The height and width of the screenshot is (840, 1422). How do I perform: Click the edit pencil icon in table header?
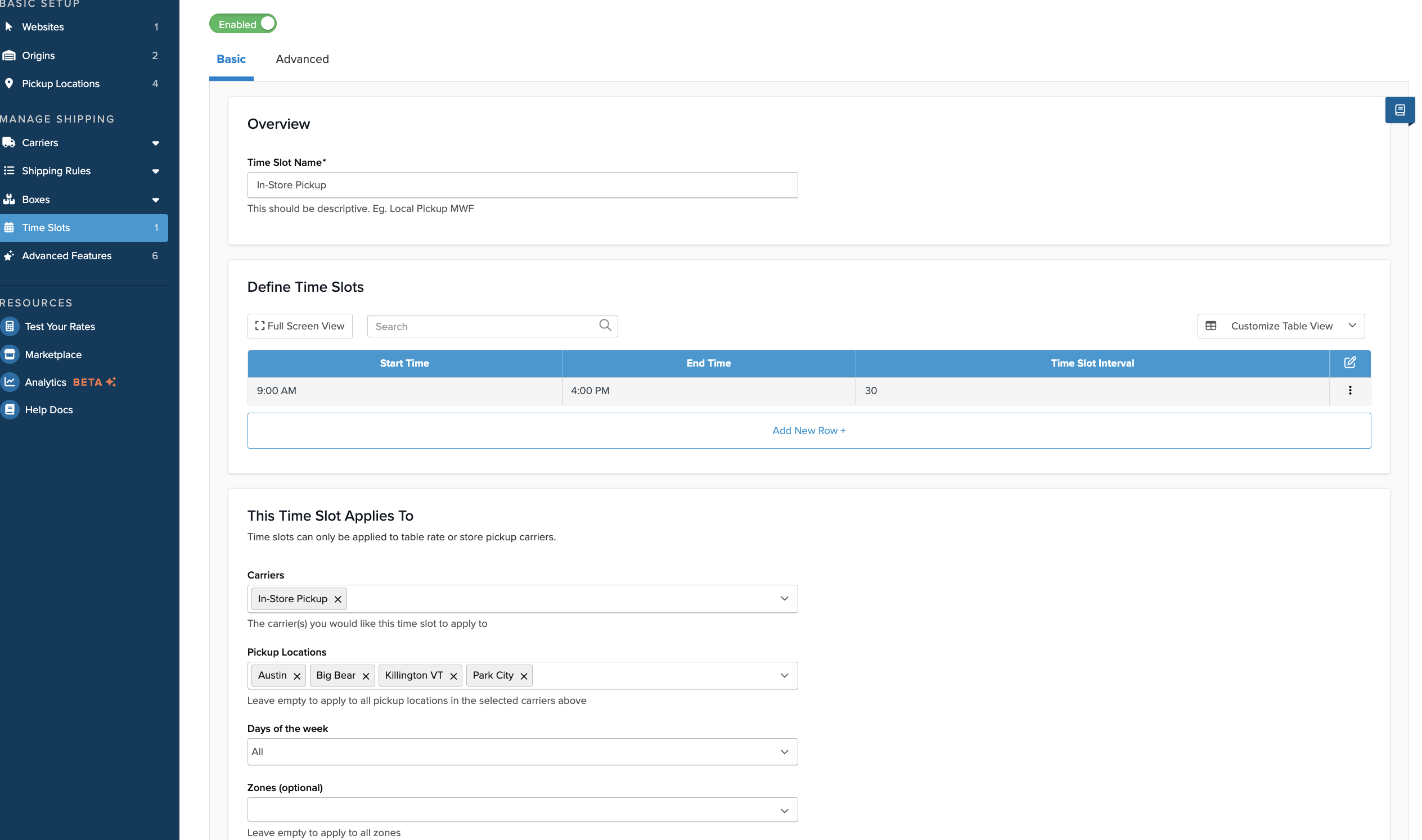(1349, 363)
